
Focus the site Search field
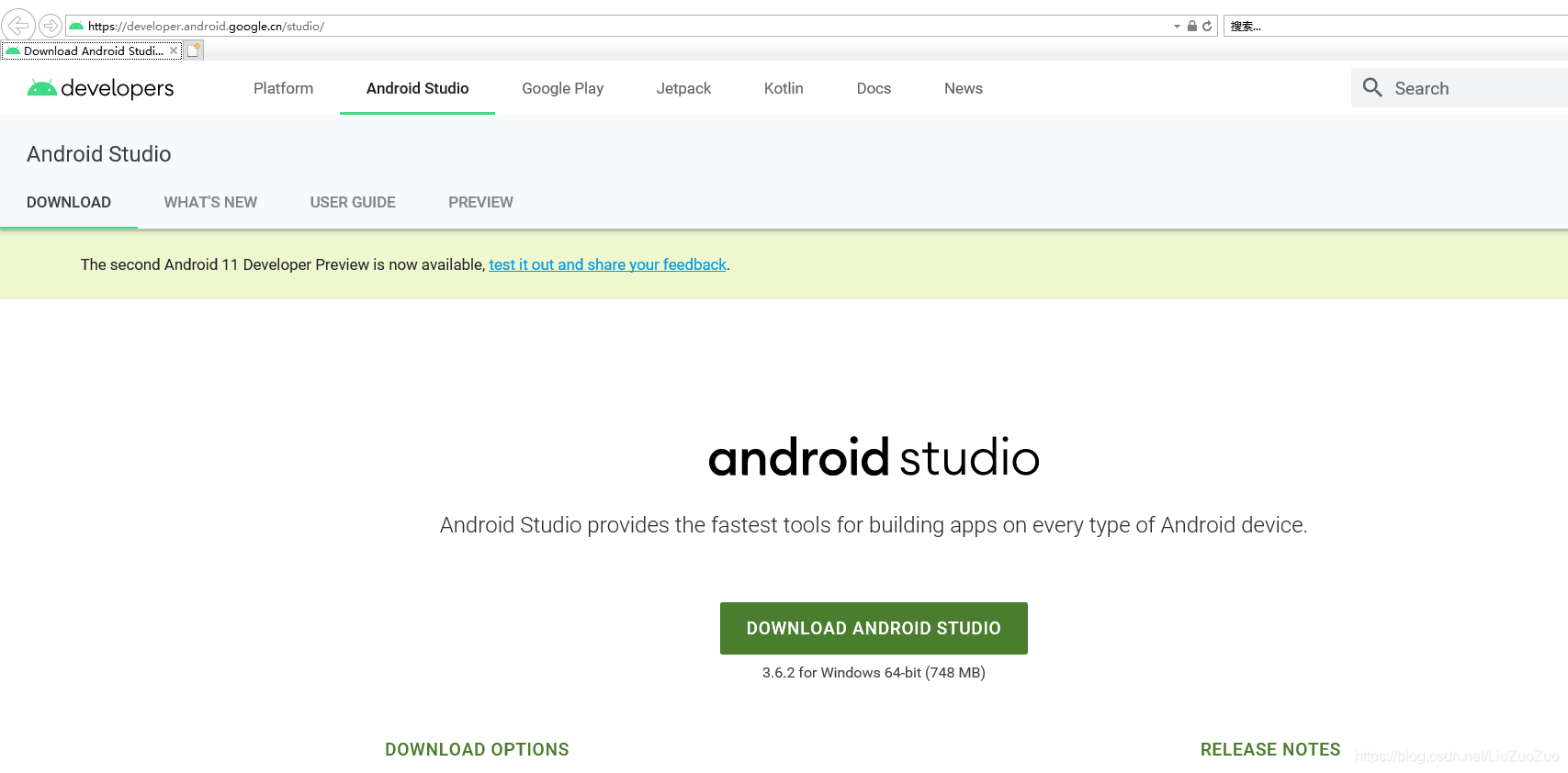[x=1460, y=88]
